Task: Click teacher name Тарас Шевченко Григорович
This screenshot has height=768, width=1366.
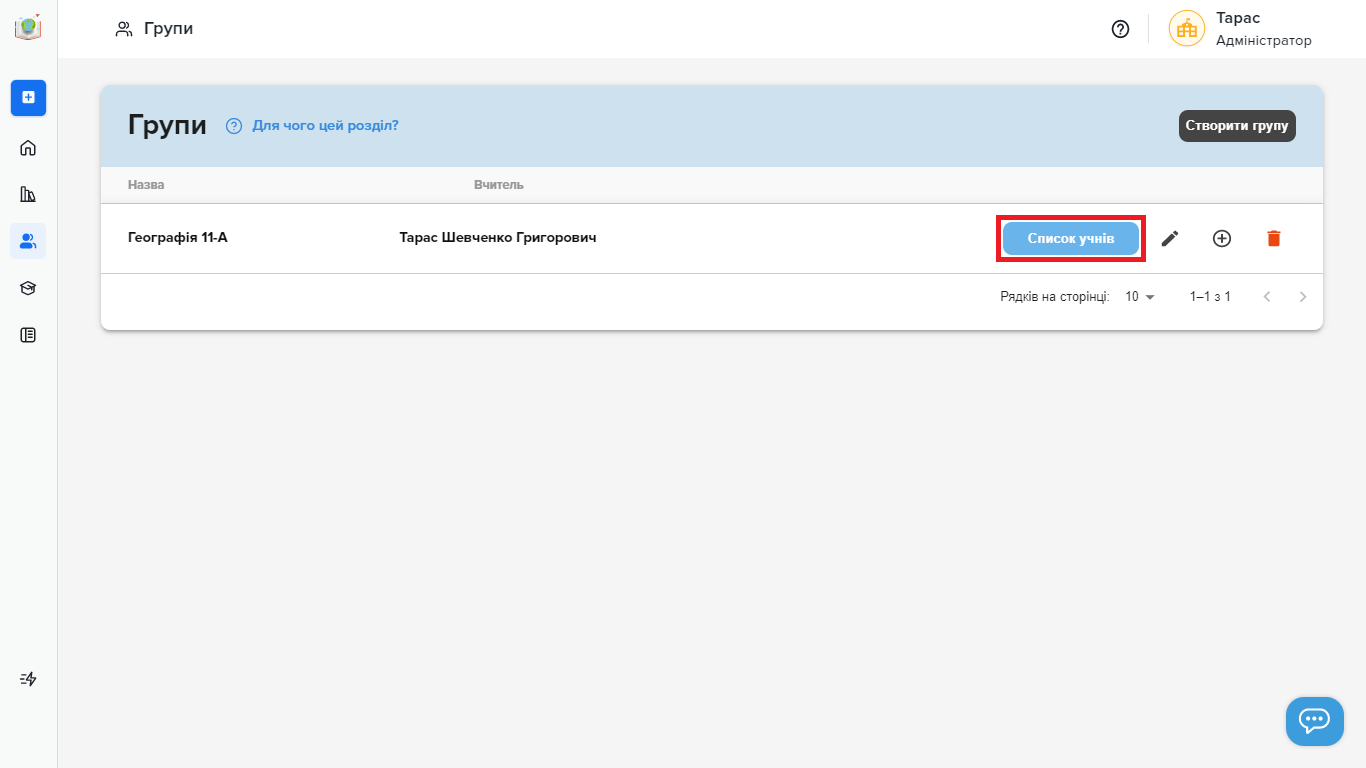Action: tap(498, 238)
